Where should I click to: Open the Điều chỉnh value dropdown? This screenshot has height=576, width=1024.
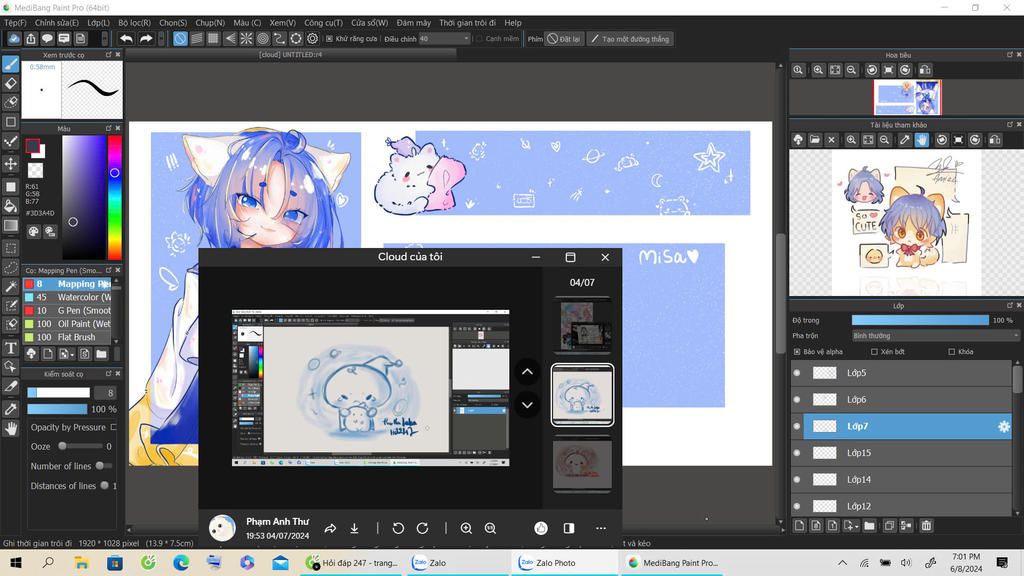[444, 39]
